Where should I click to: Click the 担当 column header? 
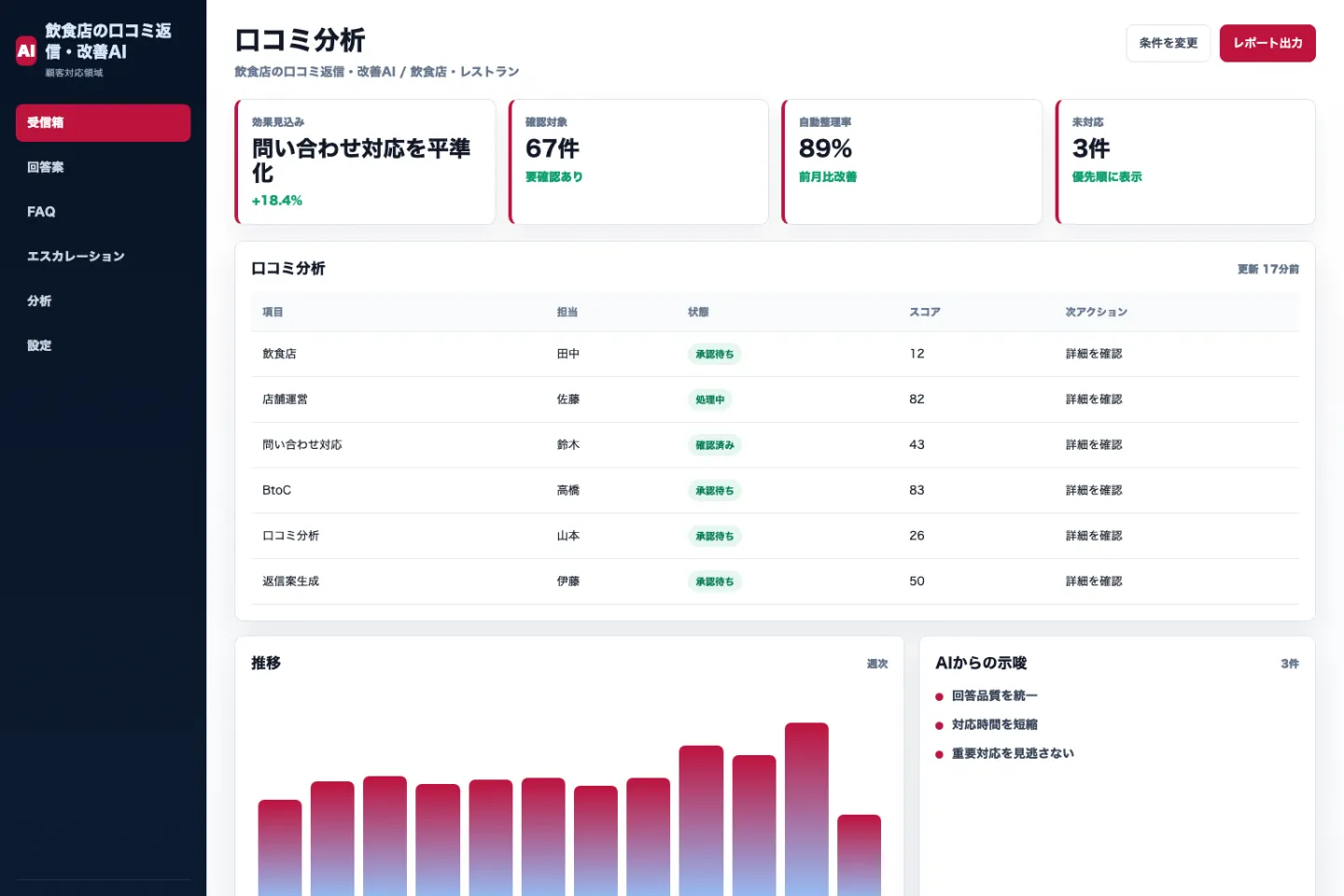pos(567,312)
